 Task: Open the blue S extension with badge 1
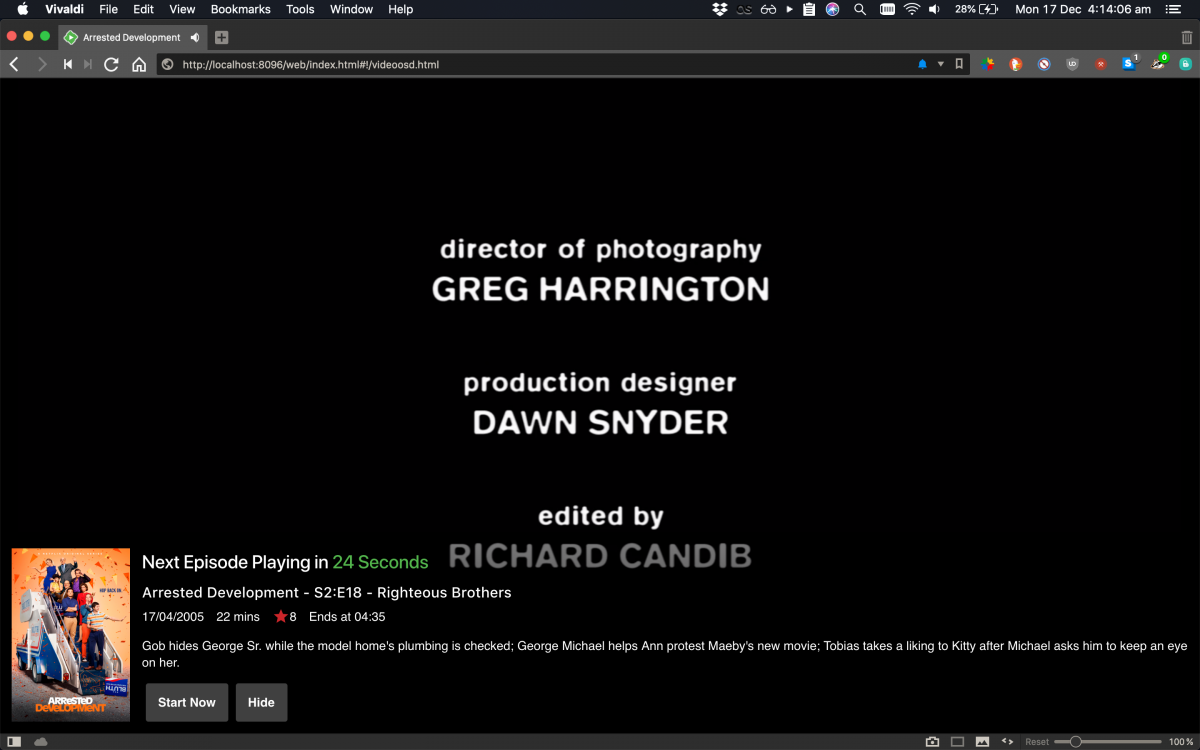pyautogui.click(x=1129, y=63)
